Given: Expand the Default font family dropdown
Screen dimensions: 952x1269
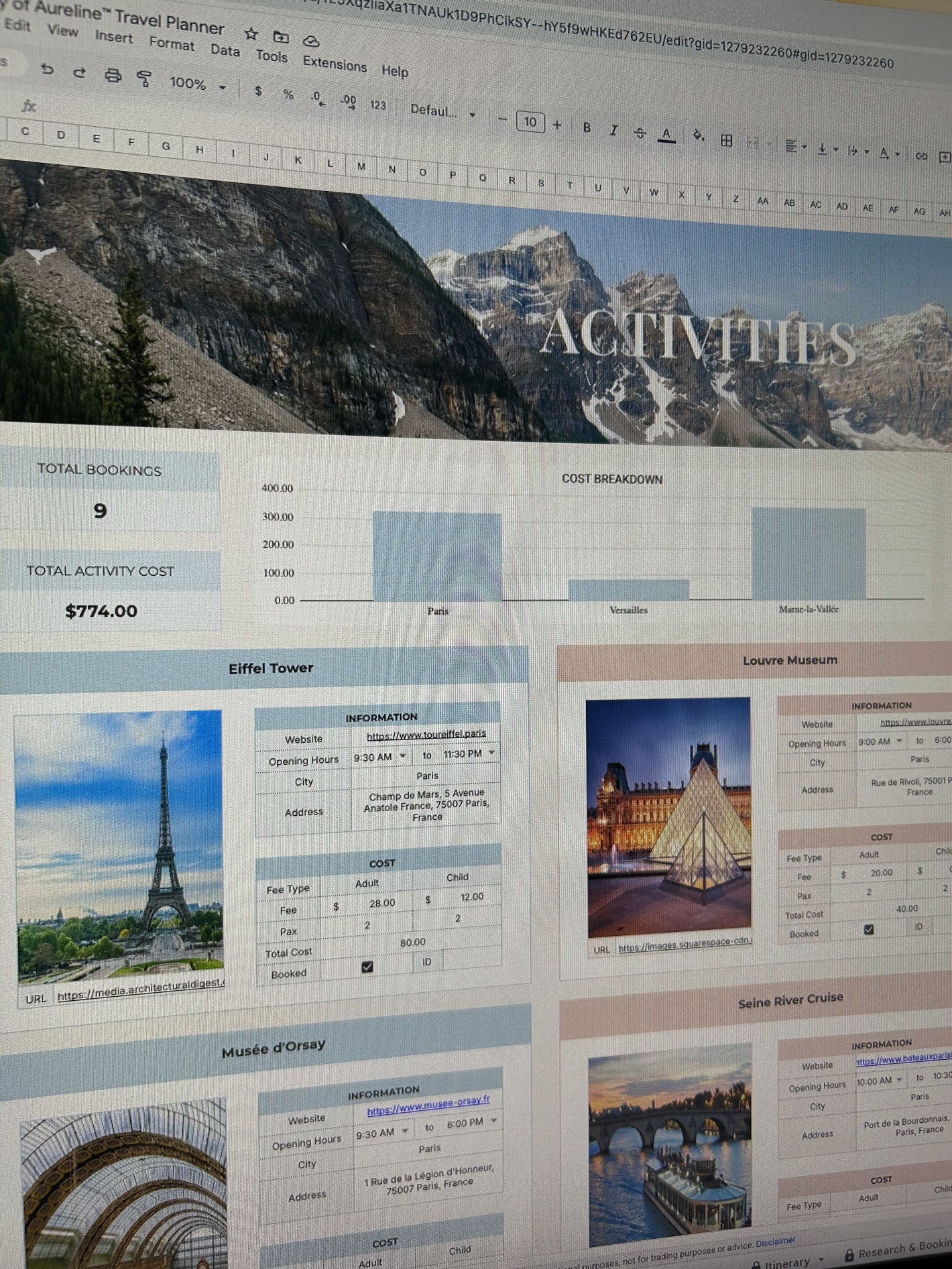Looking at the screenshot, I should pyautogui.click(x=442, y=111).
